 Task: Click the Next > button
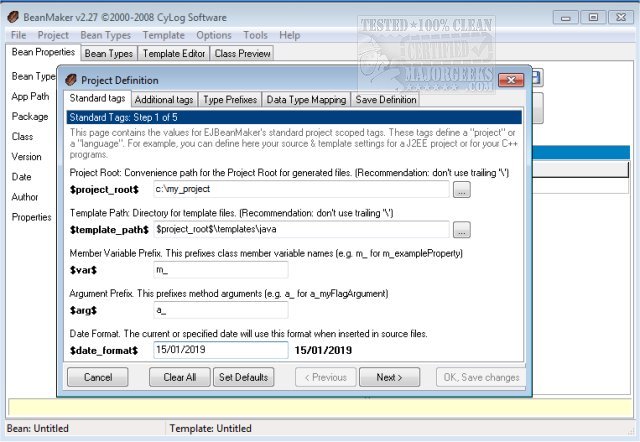point(389,377)
